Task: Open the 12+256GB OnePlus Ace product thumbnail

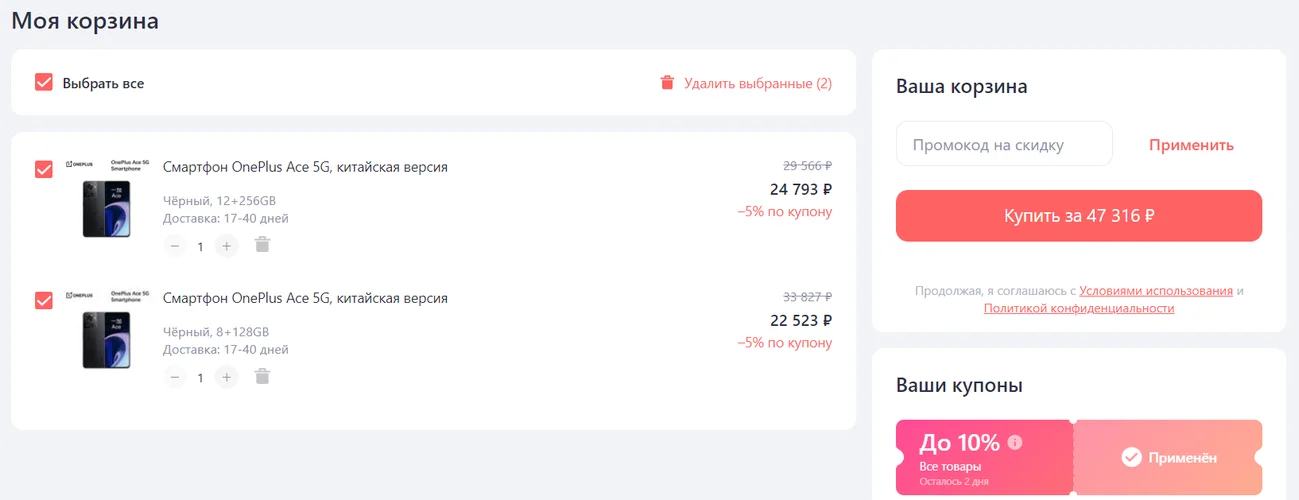Action: coord(107,198)
